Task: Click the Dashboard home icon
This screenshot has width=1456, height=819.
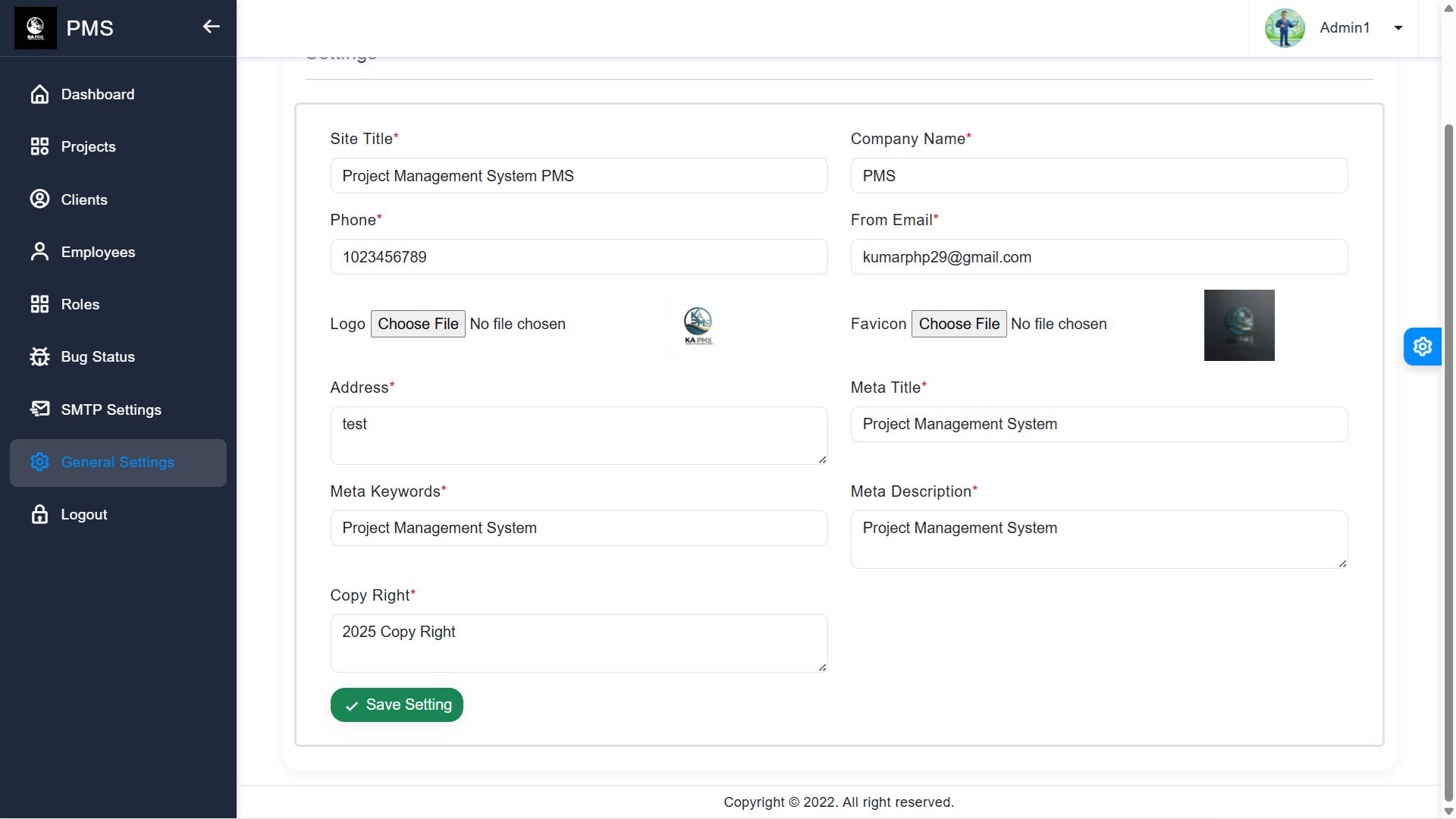Action: (x=39, y=94)
